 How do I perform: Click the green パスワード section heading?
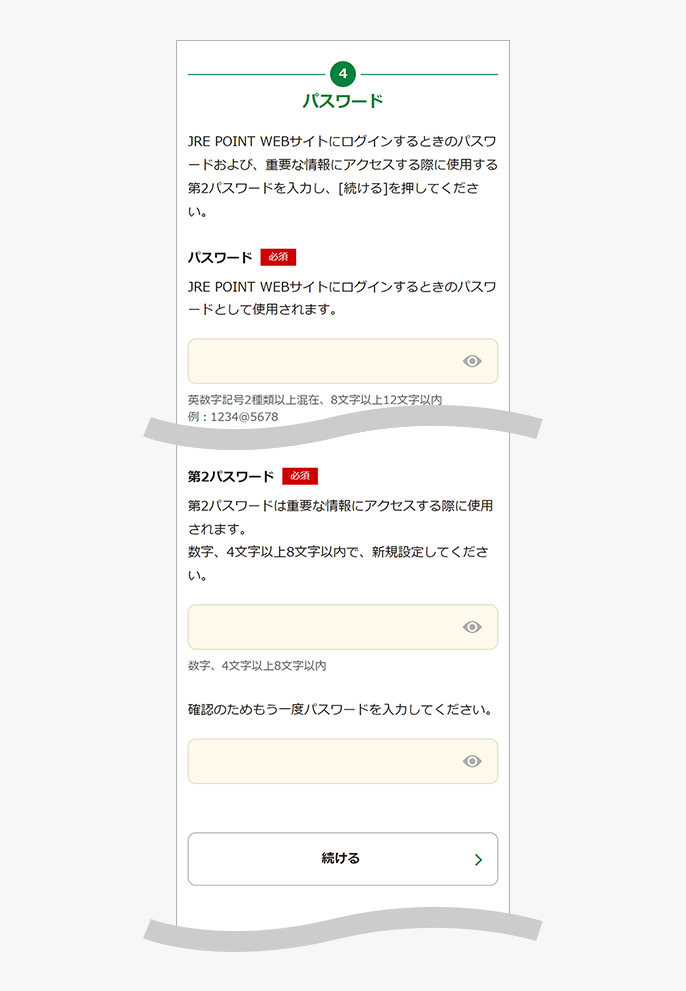[x=343, y=101]
